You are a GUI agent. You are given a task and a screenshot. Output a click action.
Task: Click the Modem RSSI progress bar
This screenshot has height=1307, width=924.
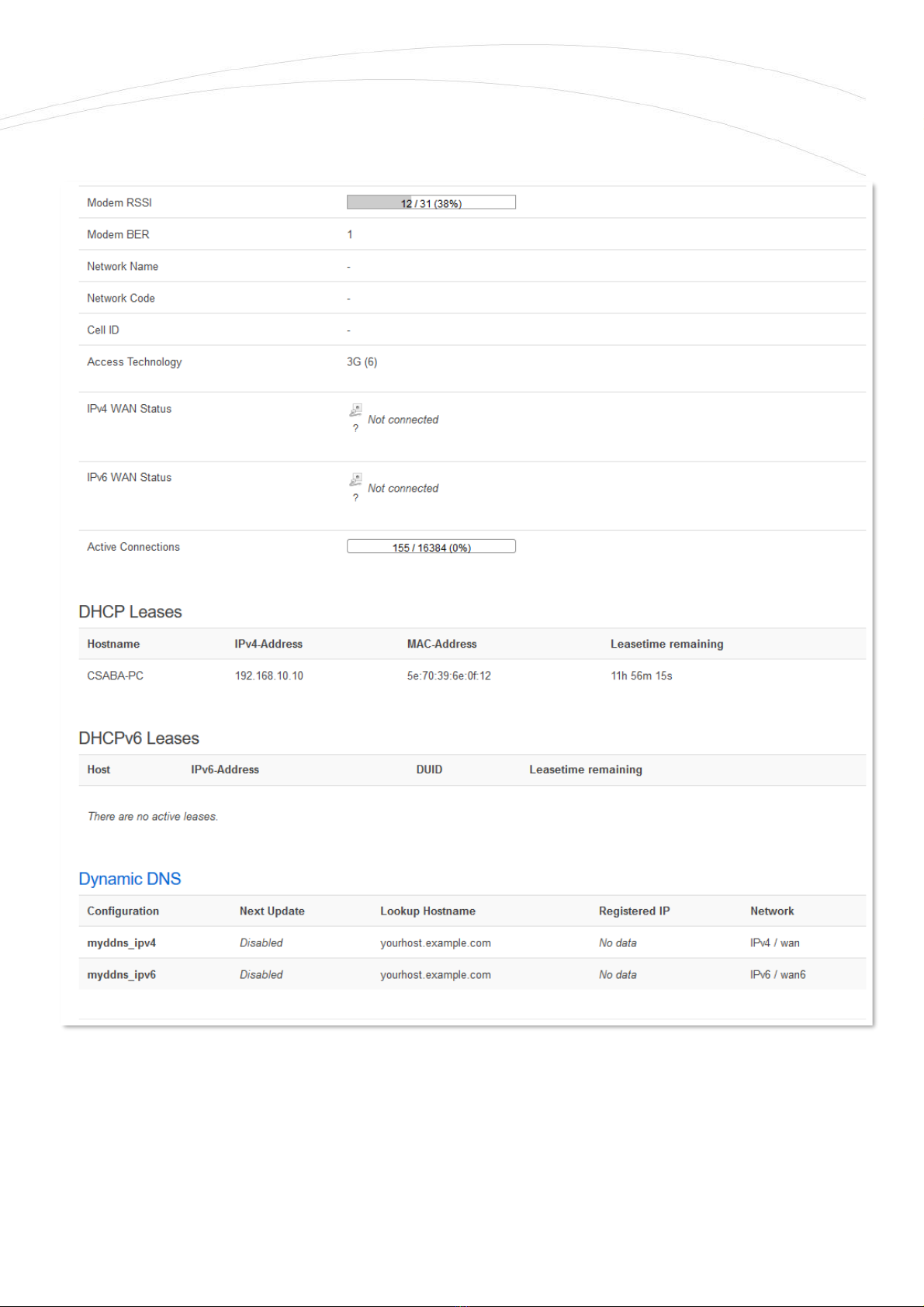[x=431, y=202]
